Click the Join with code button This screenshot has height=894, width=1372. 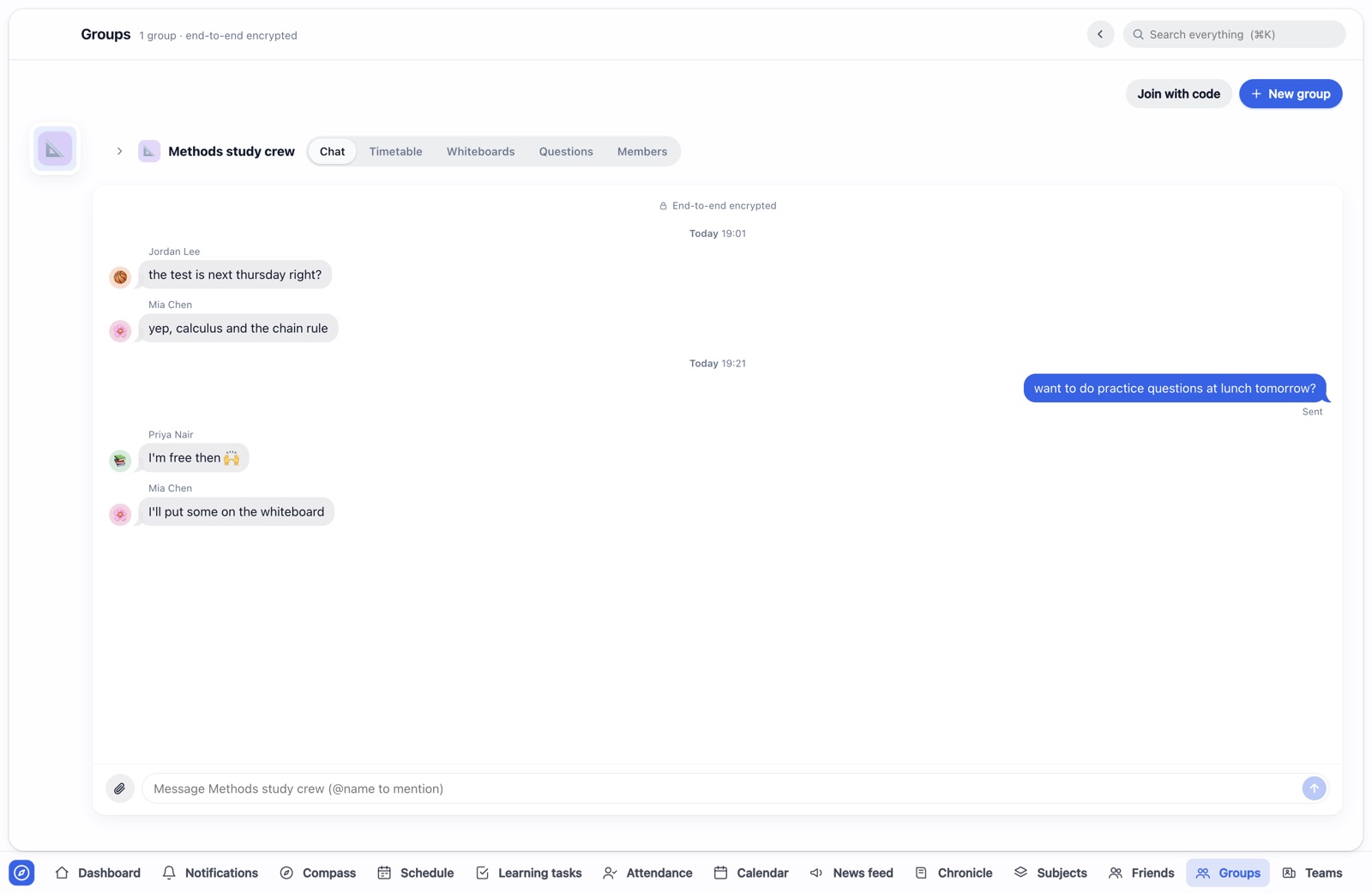pos(1178,94)
